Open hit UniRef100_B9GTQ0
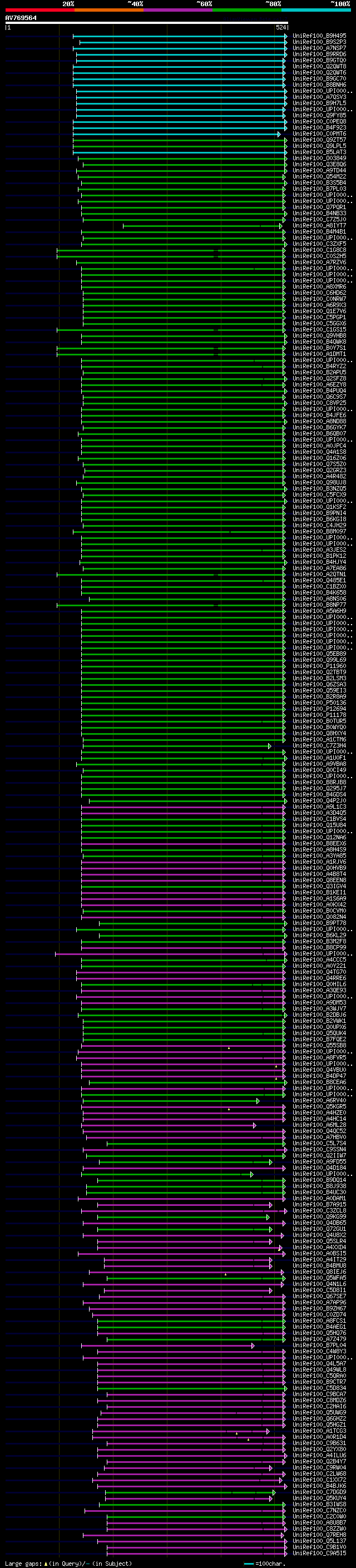 pos(319,60)
